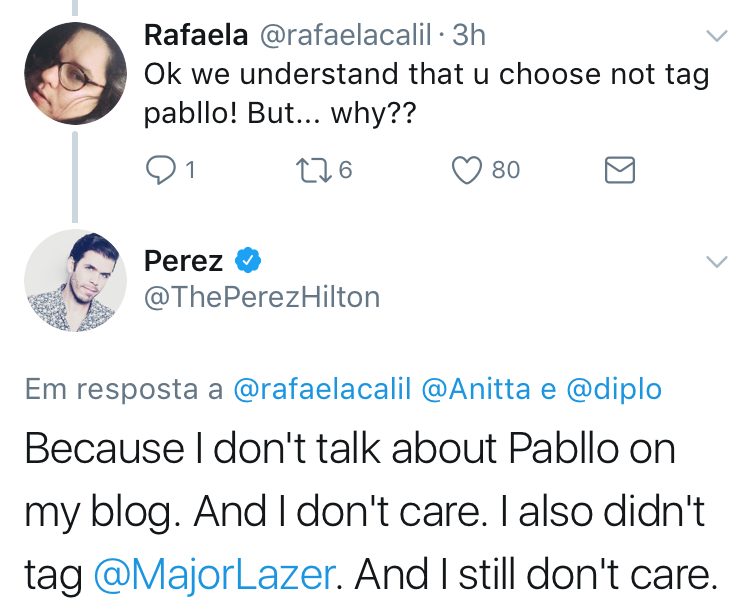750x613 pixels.
Task: Expand options chevron on Perez's tweet
Action: (716, 262)
